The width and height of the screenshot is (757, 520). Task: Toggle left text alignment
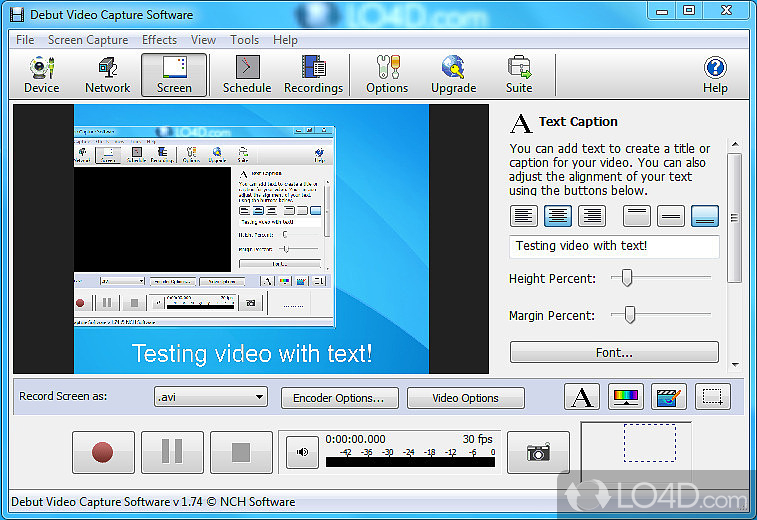[524, 215]
